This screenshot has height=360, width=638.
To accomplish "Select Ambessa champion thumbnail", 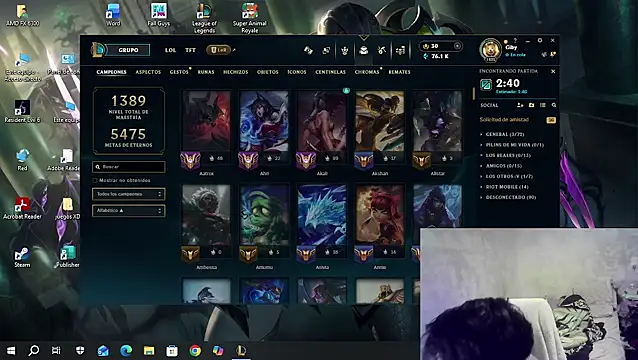I will pos(206,215).
